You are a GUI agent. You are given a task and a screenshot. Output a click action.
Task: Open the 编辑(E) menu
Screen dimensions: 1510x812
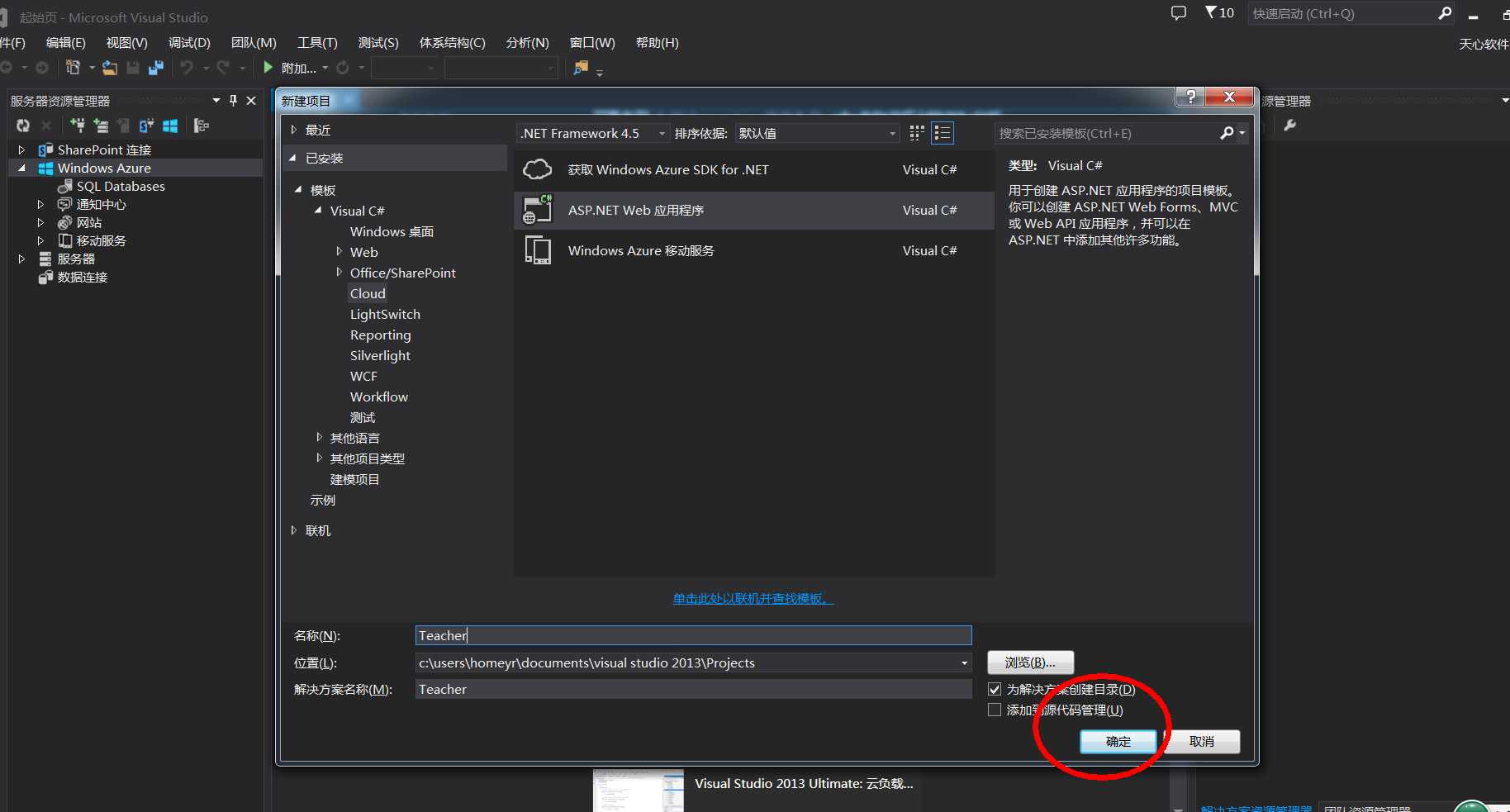pyautogui.click(x=65, y=42)
